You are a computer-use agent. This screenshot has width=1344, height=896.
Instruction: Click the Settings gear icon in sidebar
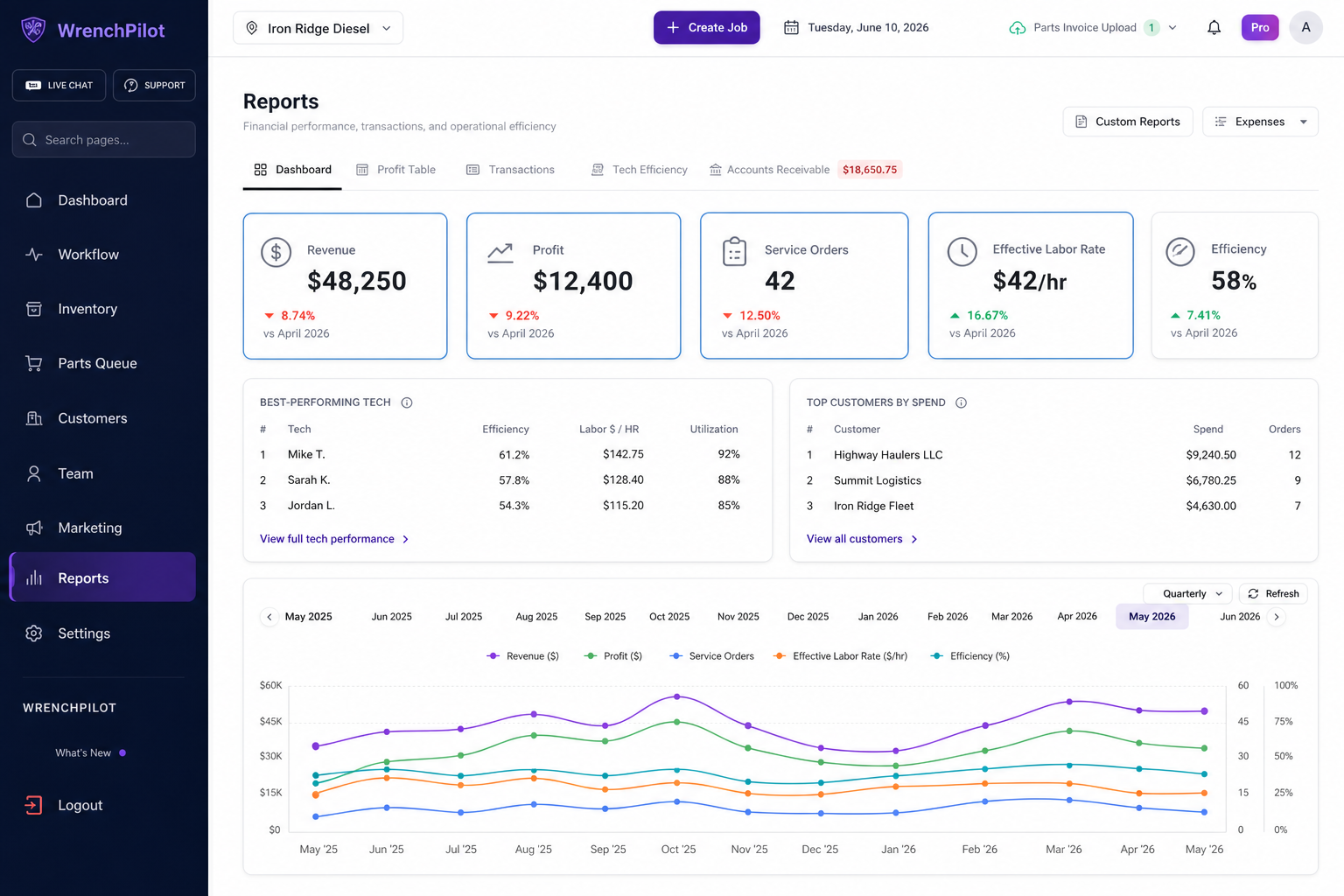pyautogui.click(x=34, y=633)
